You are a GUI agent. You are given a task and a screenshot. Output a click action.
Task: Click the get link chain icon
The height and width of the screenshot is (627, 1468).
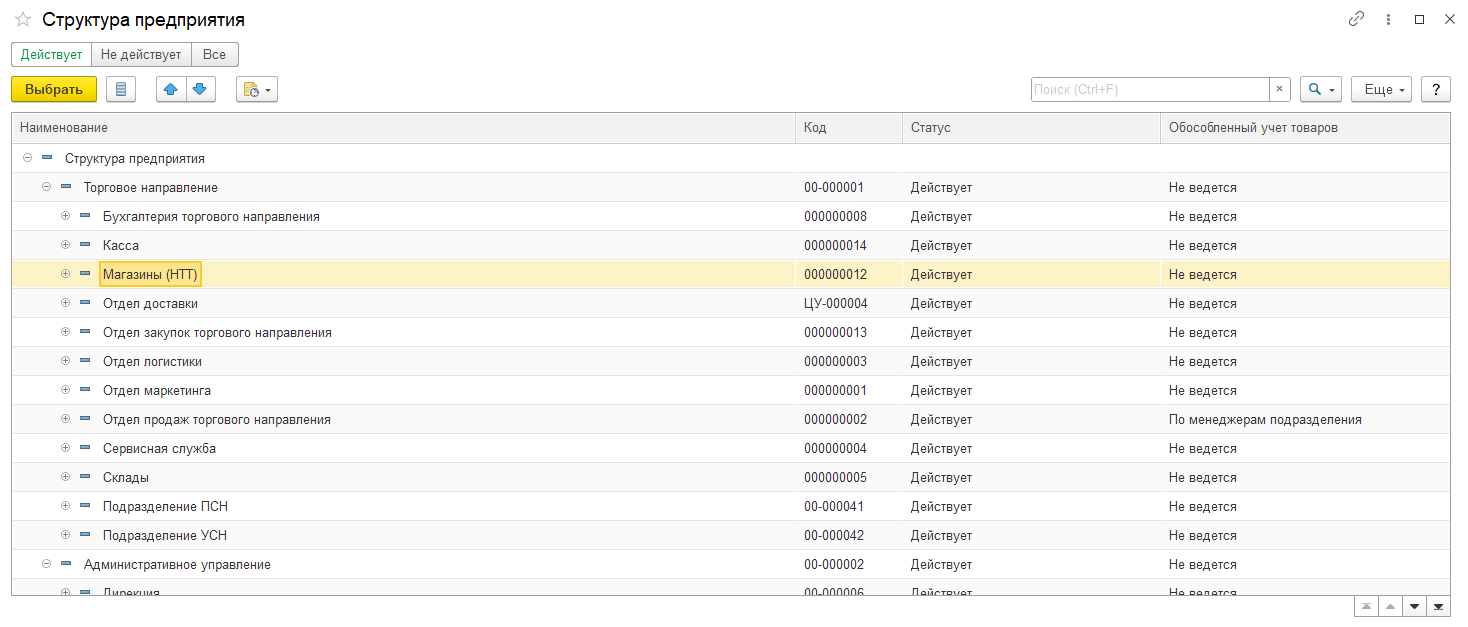click(1357, 19)
